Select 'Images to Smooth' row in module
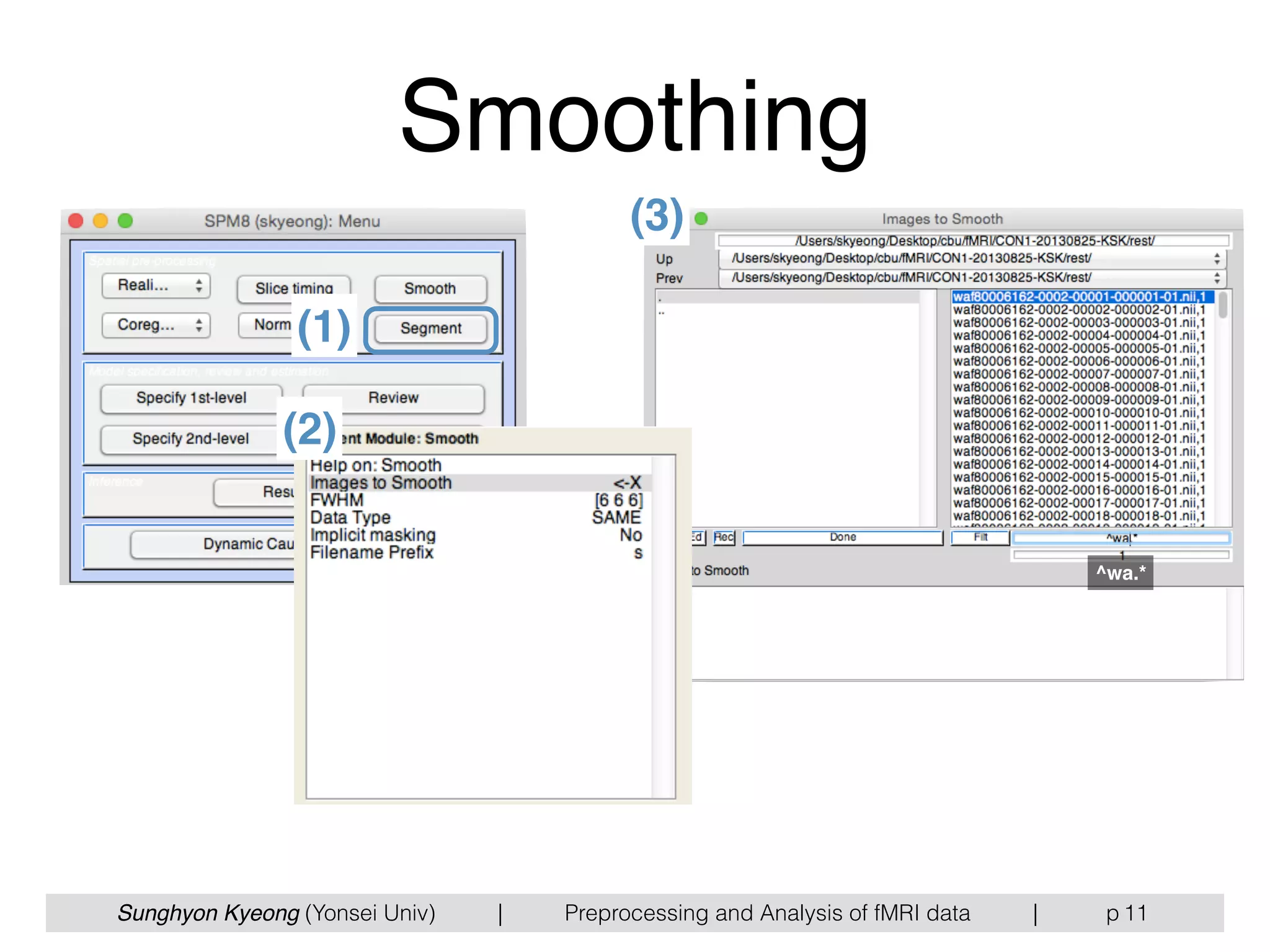This screenshot has width=1270, height=952. click(479, 483)
